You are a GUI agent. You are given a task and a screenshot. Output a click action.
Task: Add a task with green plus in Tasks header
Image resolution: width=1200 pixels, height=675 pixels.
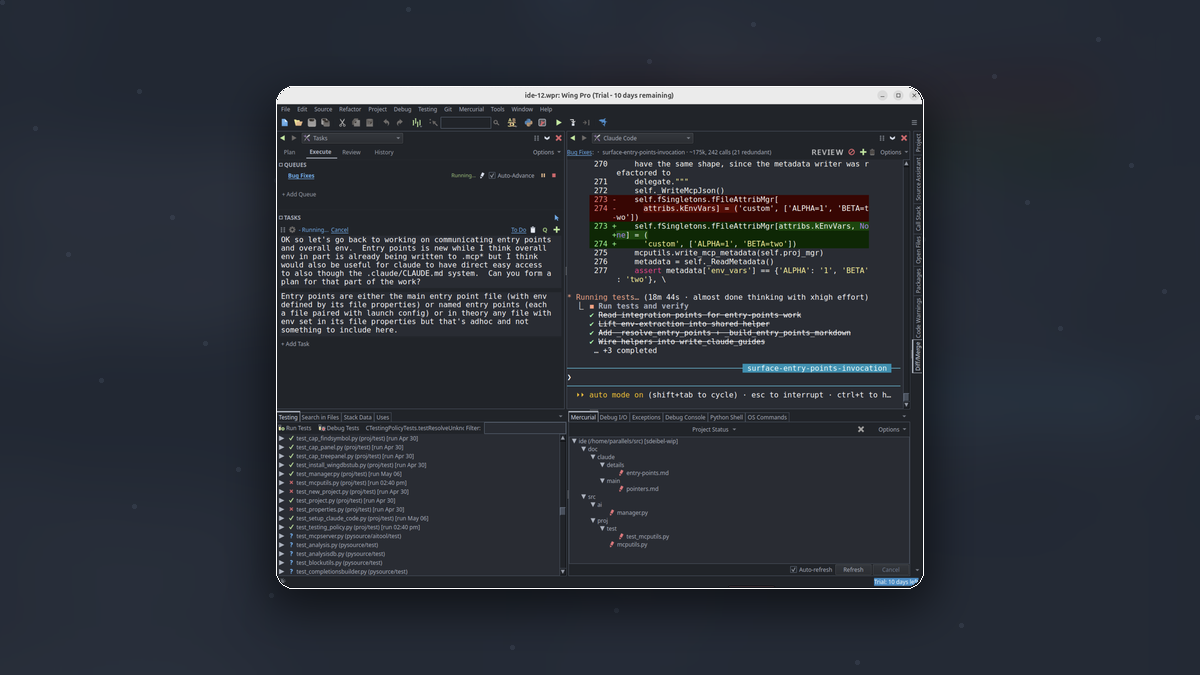tap(556, 230)
